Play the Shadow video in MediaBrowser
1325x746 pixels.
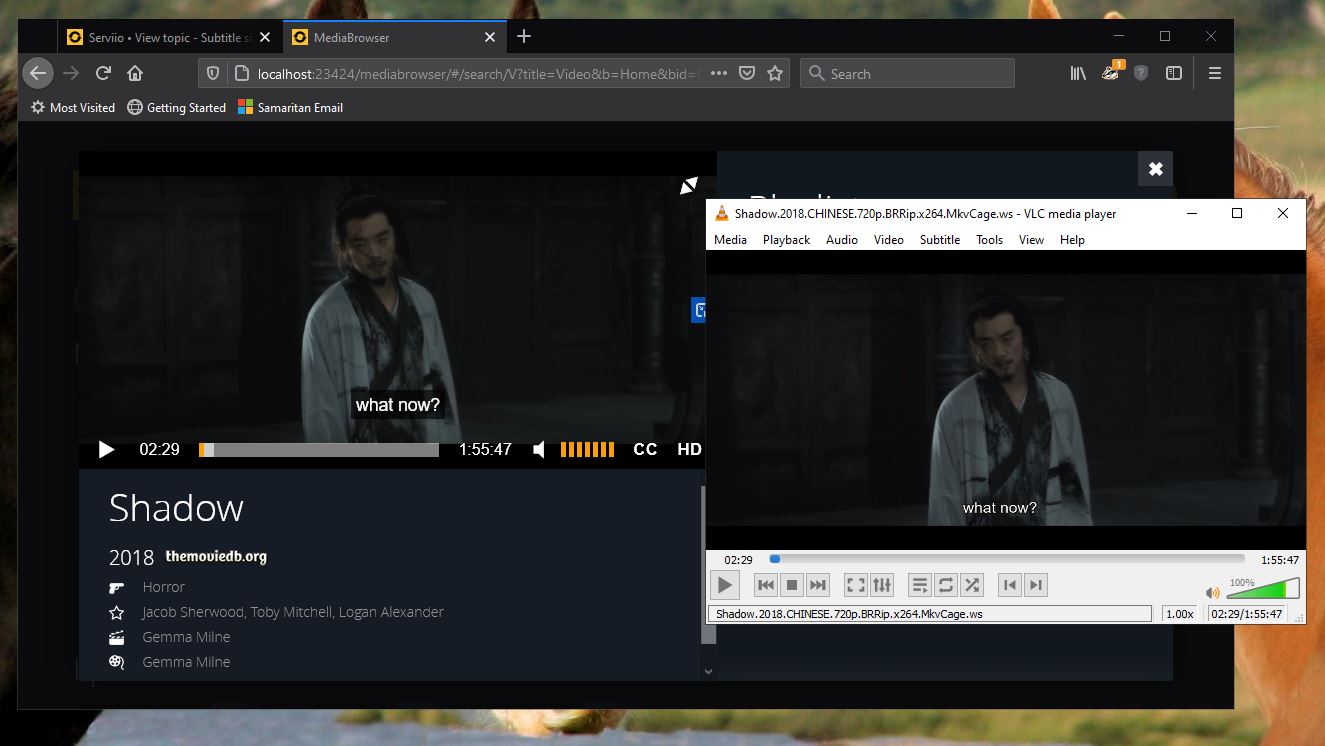click(106, 450)
